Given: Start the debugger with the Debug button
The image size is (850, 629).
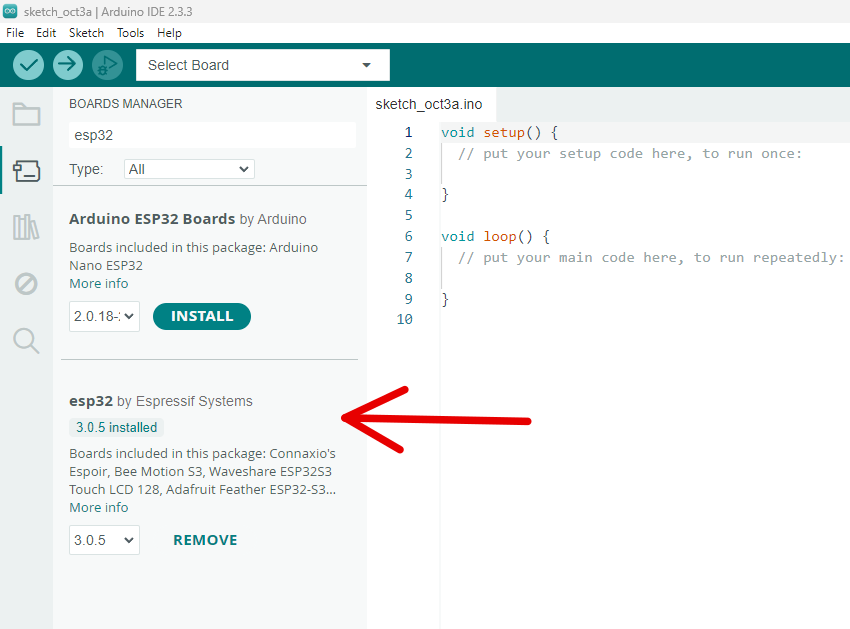Looking at the screenshot, I should click(107, 65).
